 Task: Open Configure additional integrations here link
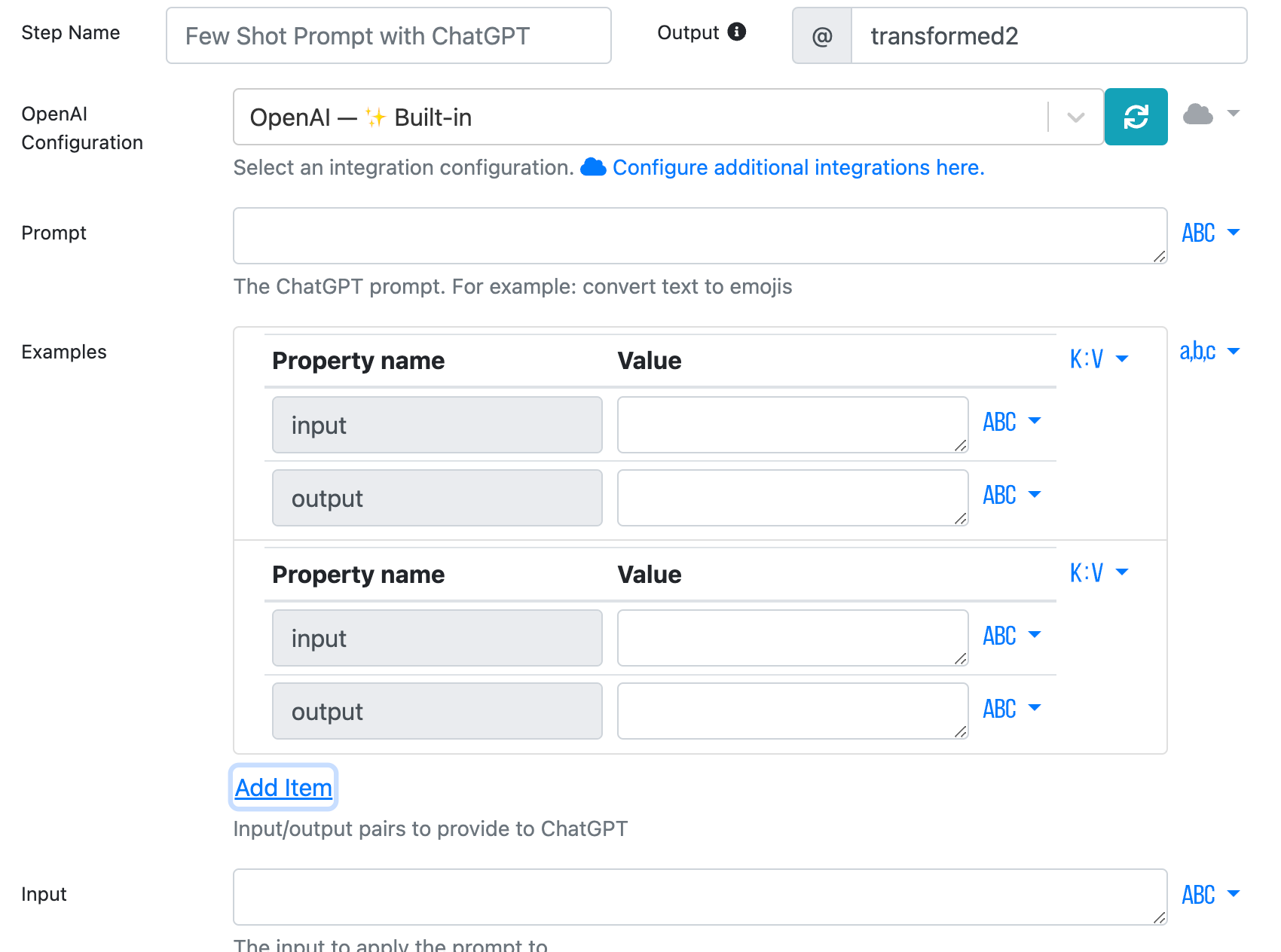798,167
